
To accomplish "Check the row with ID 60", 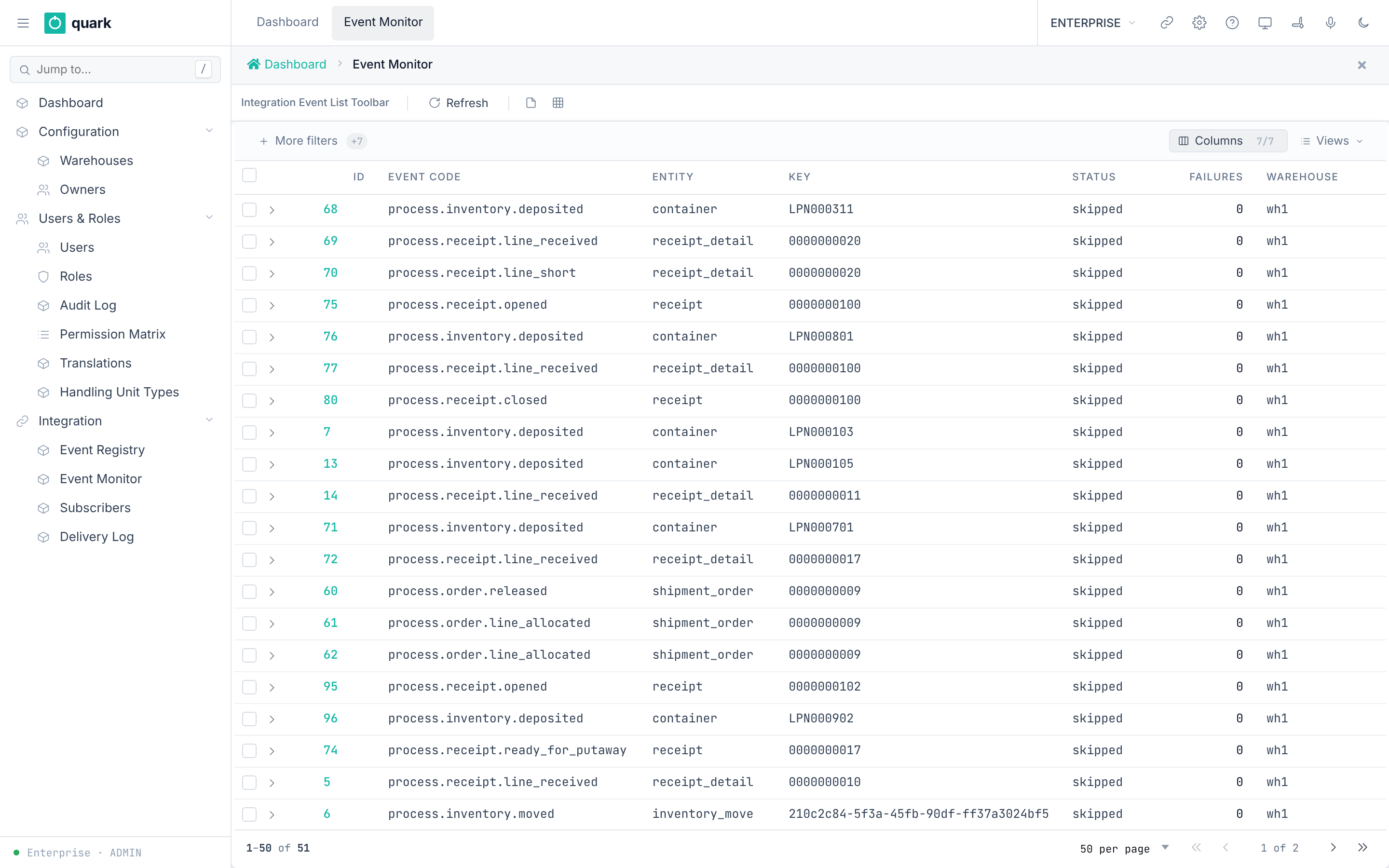I will 249,591.
